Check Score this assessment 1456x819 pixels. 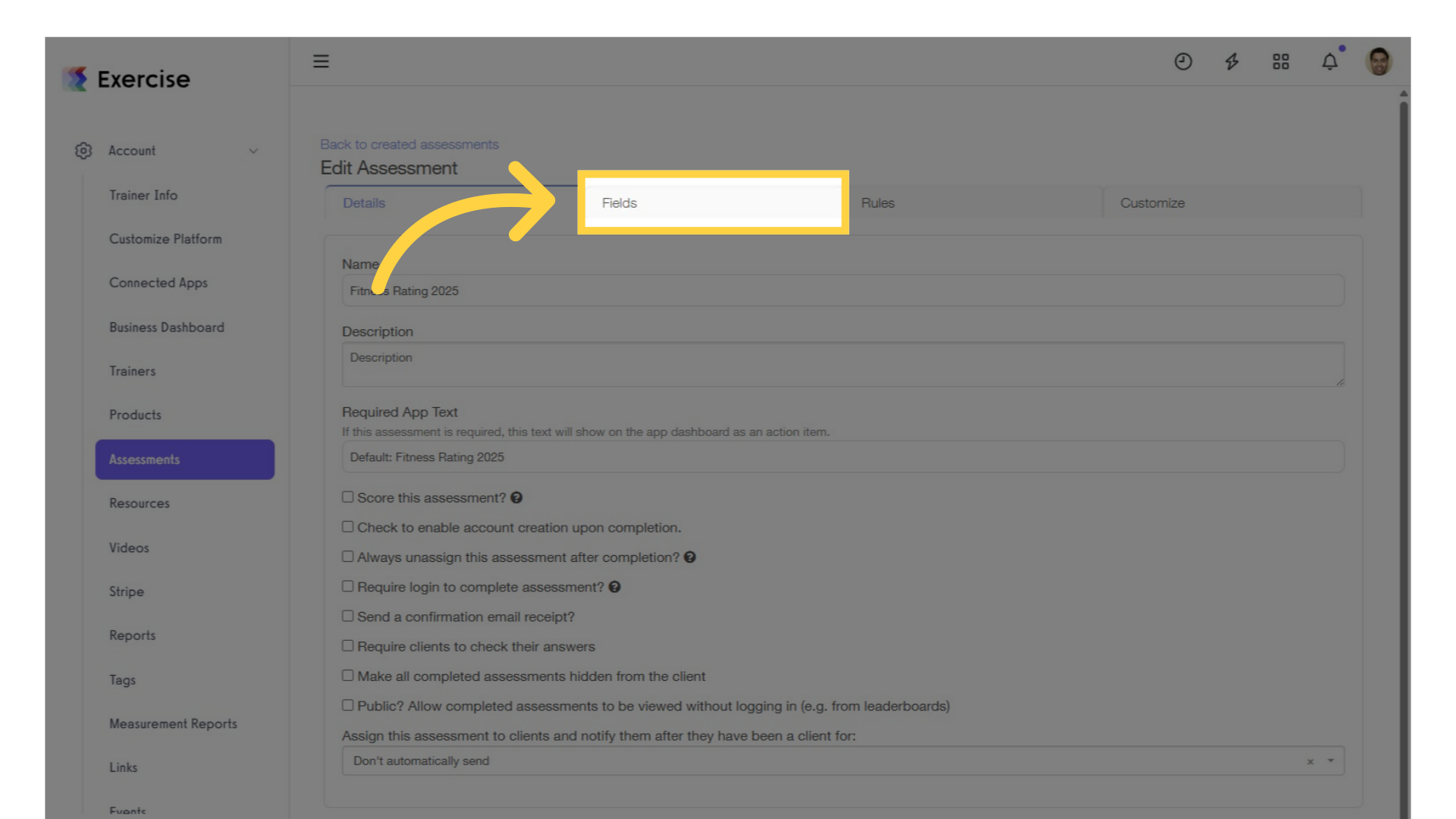pyautogui.click(x=347, y=497)
